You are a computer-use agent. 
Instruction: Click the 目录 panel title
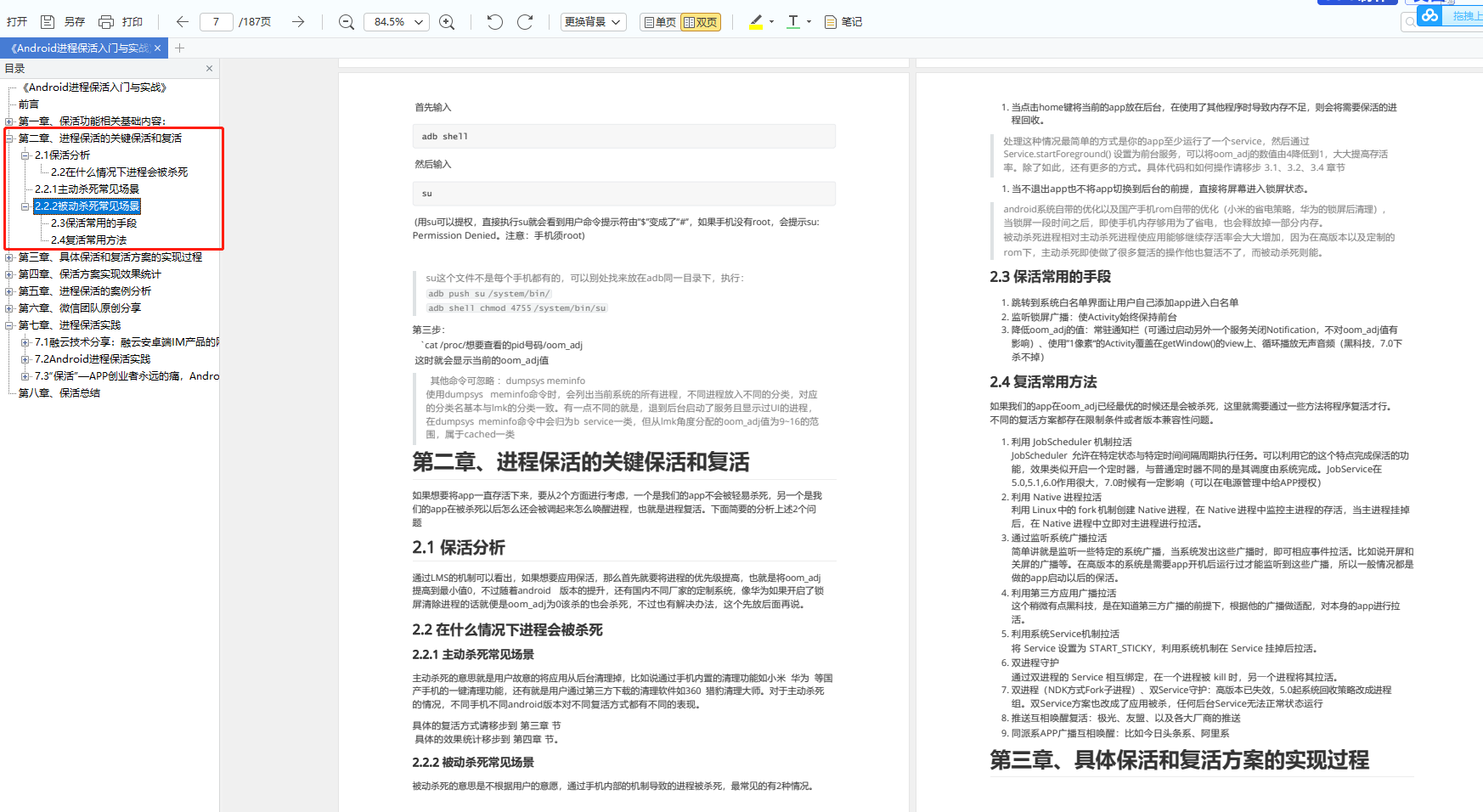[x=14, y=69]
